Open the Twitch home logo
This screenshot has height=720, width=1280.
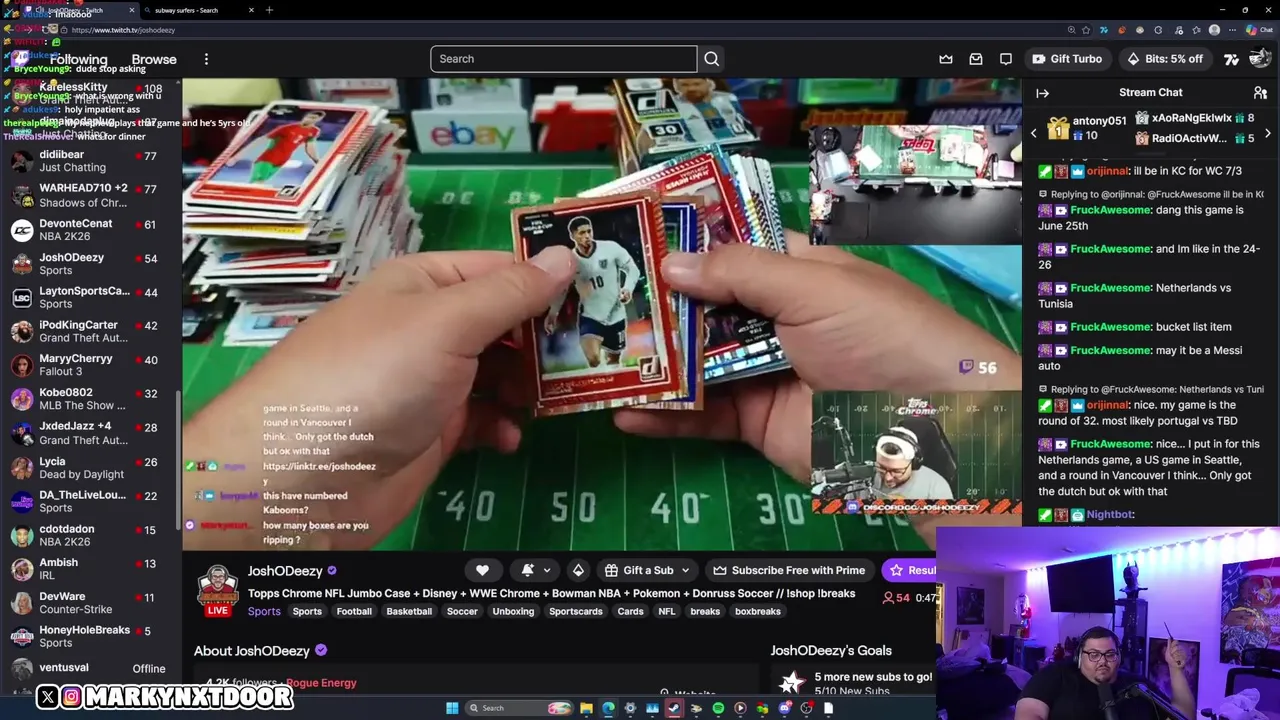20,59
